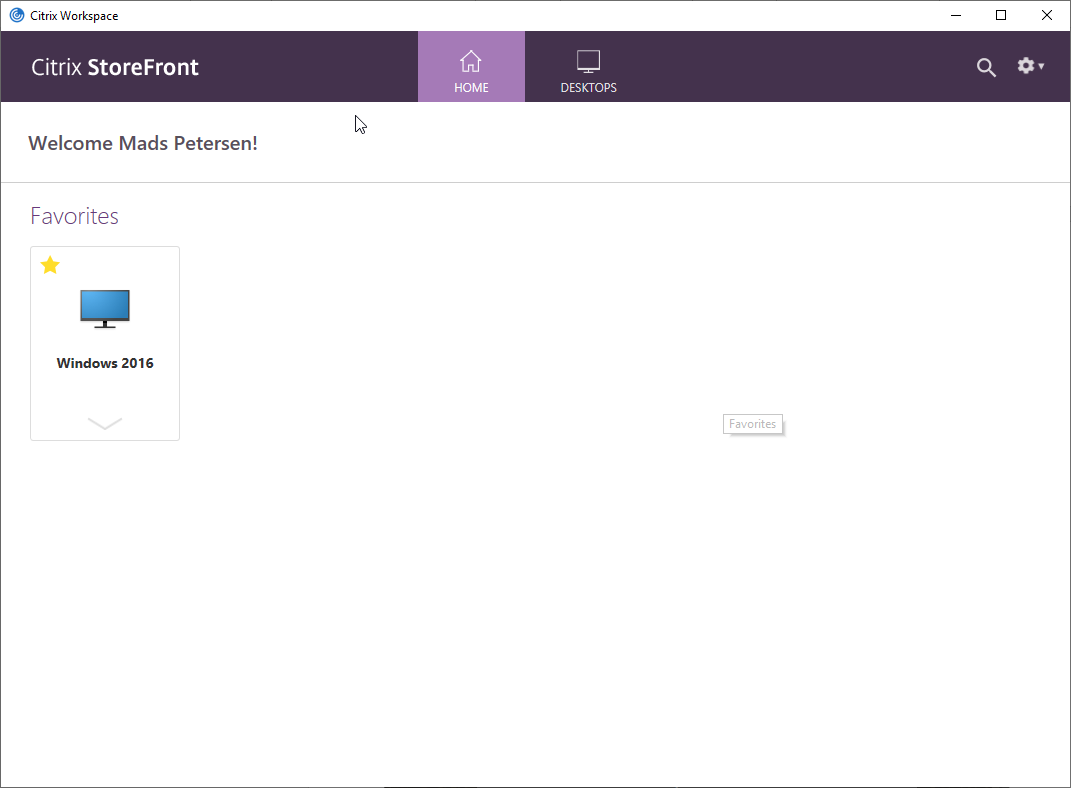This screenshot has width=1071, height=788.
Task: Close the Citrix Workspace window
Action: pos(1046,15)
